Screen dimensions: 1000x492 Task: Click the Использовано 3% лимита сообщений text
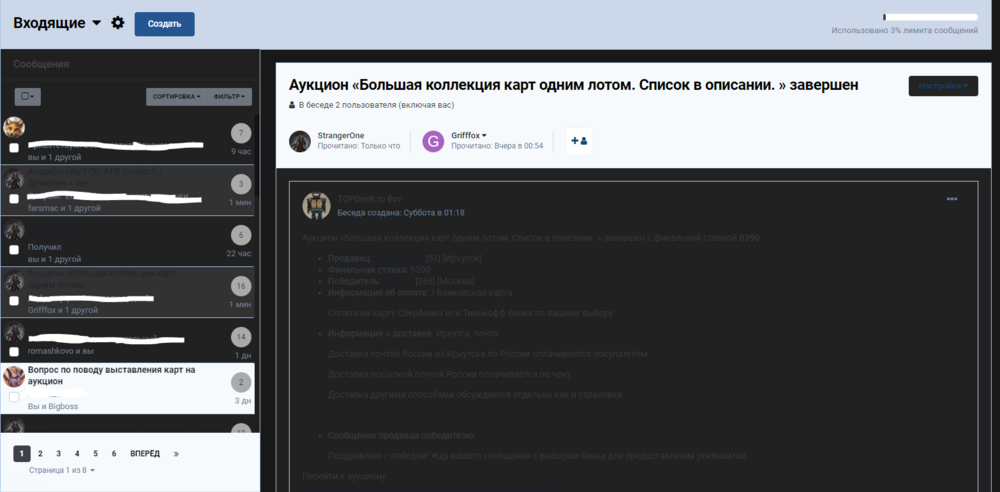coord(905,30)
